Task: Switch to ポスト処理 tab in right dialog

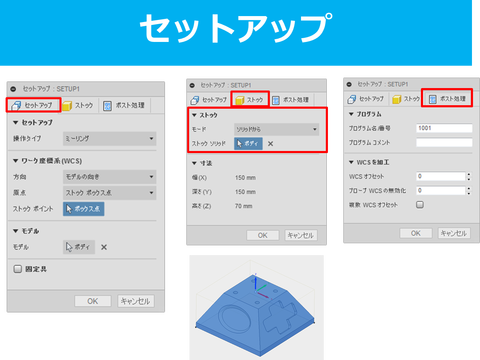Action: point(447,98)
